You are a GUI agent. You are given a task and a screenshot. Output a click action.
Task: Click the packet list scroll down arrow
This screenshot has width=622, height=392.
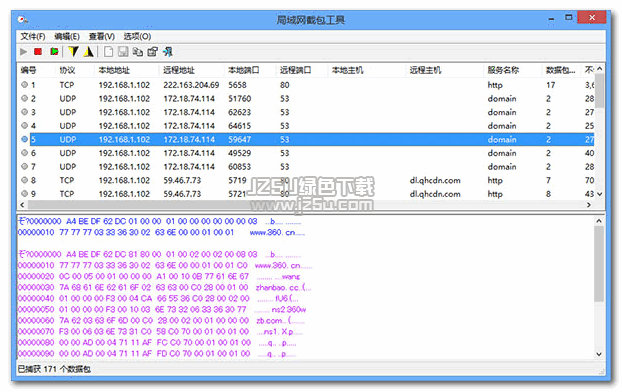coord(599,194)
